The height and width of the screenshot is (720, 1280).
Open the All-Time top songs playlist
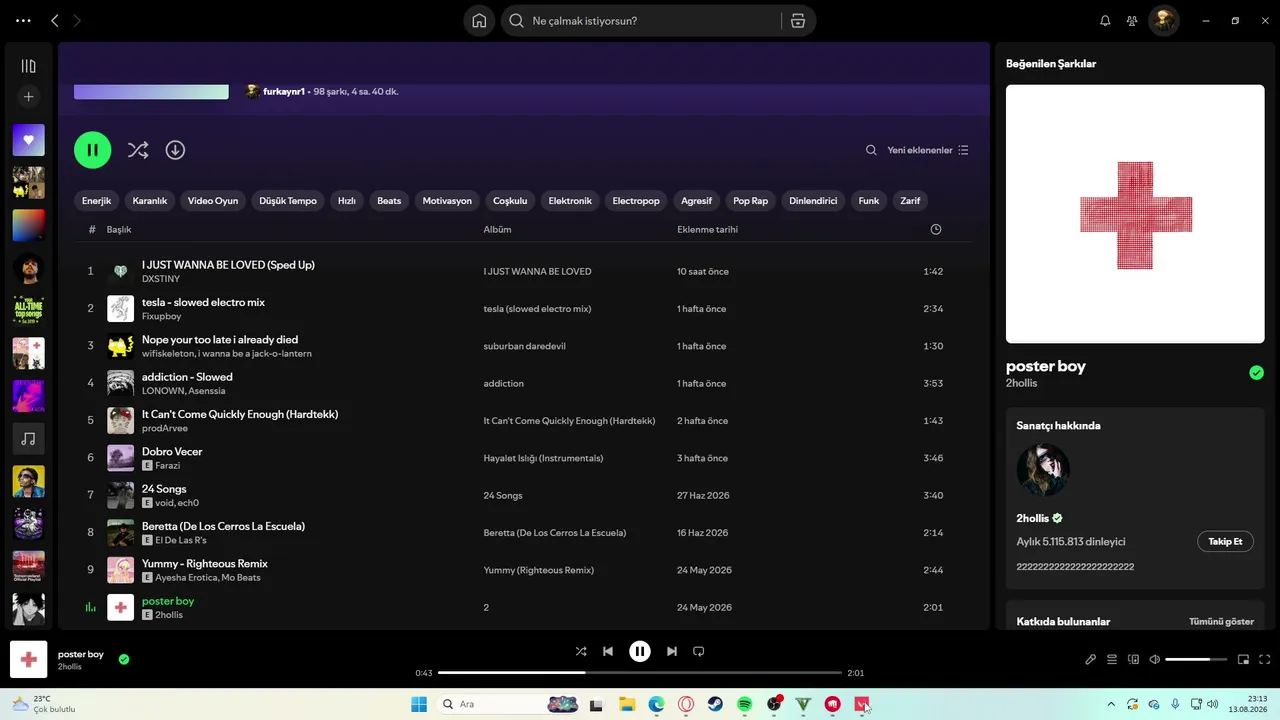tap(28, 311)
